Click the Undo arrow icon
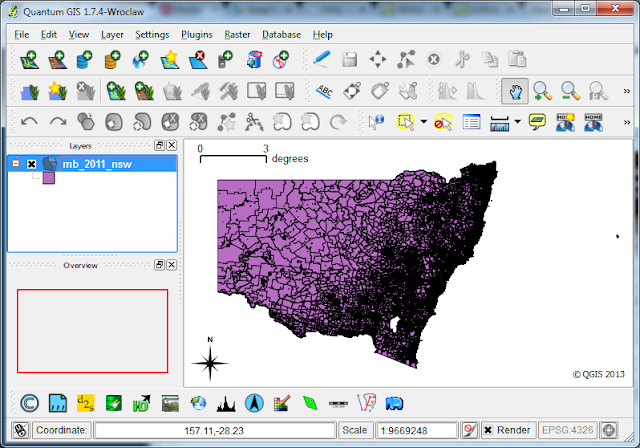Screen dimensions: 640x448 [29, 122]
